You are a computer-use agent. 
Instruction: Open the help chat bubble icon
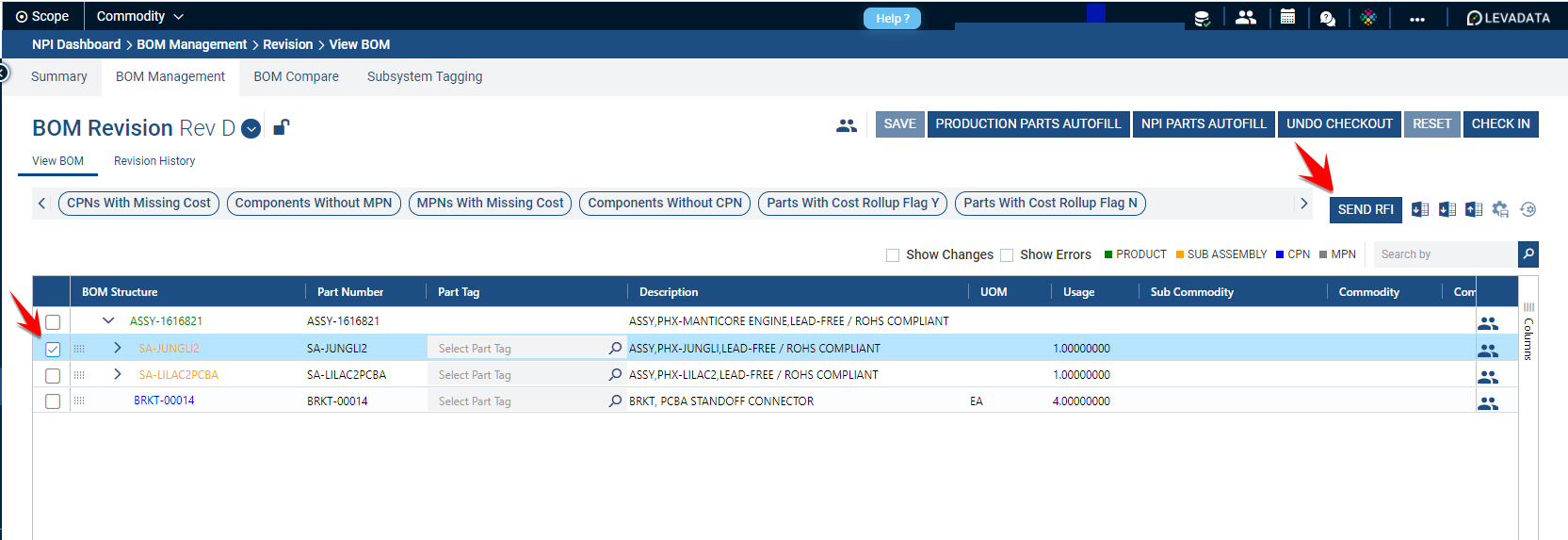(x=1328, y=18)
